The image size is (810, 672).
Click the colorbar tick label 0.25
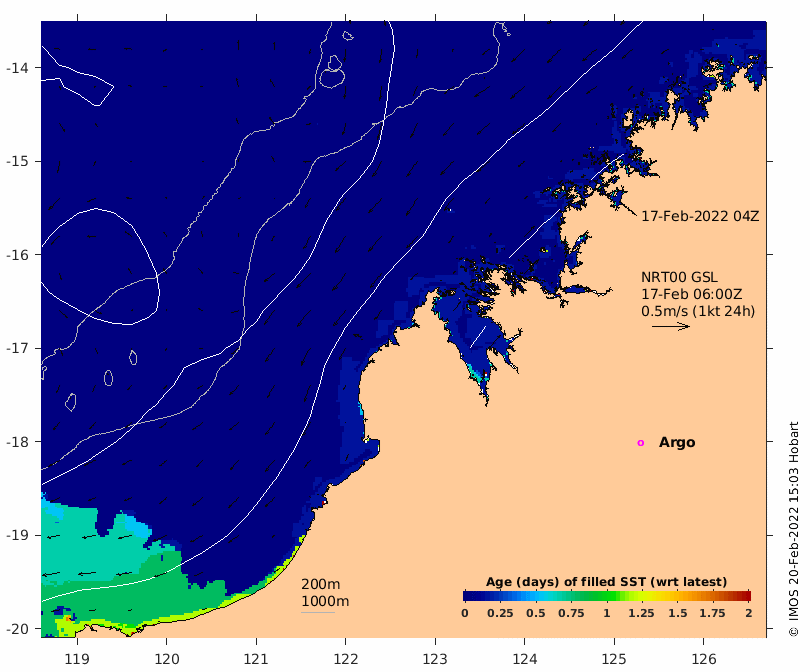[x=500, y=613]
